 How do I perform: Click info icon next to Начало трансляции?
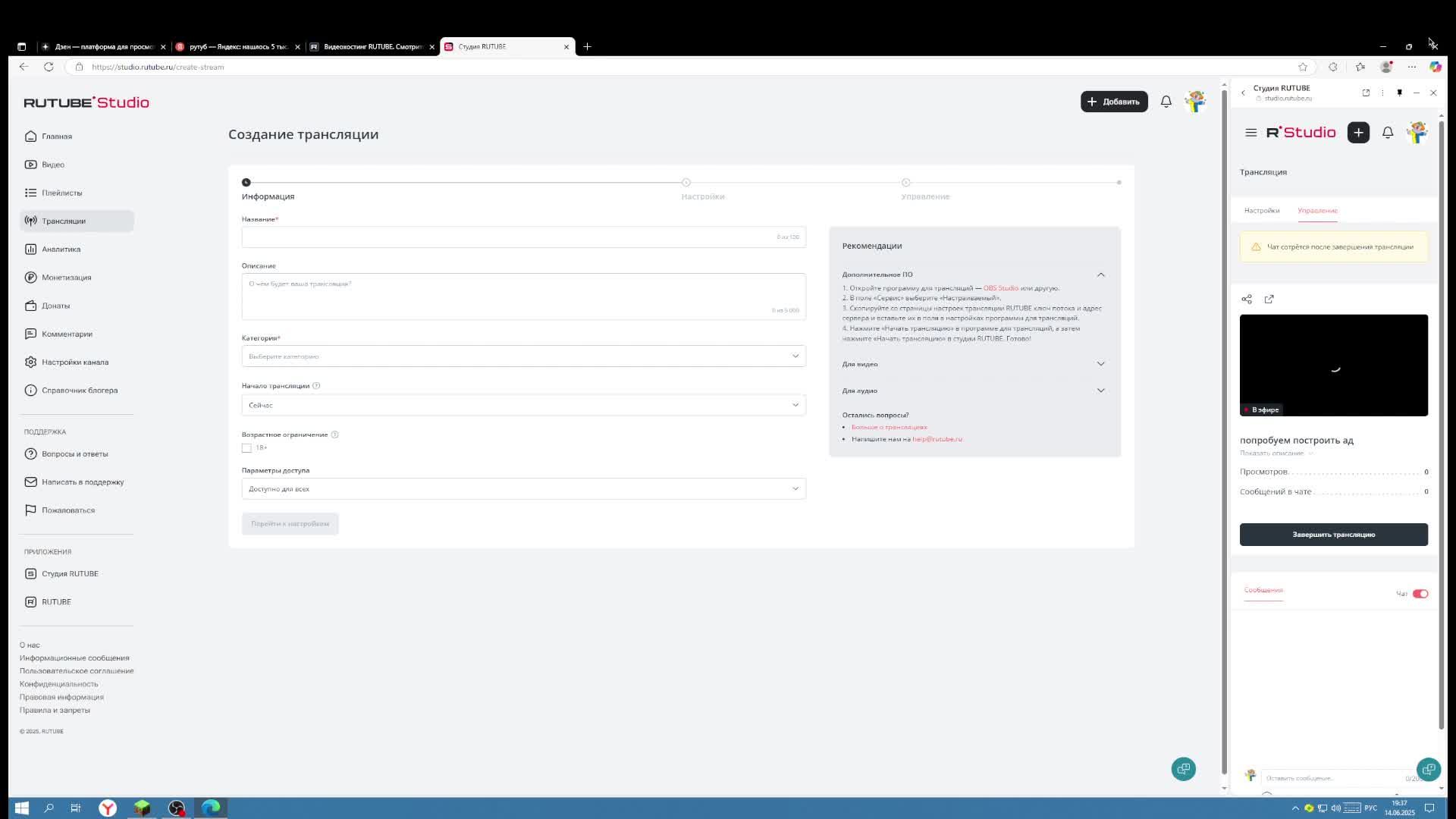tap(316, 386)
